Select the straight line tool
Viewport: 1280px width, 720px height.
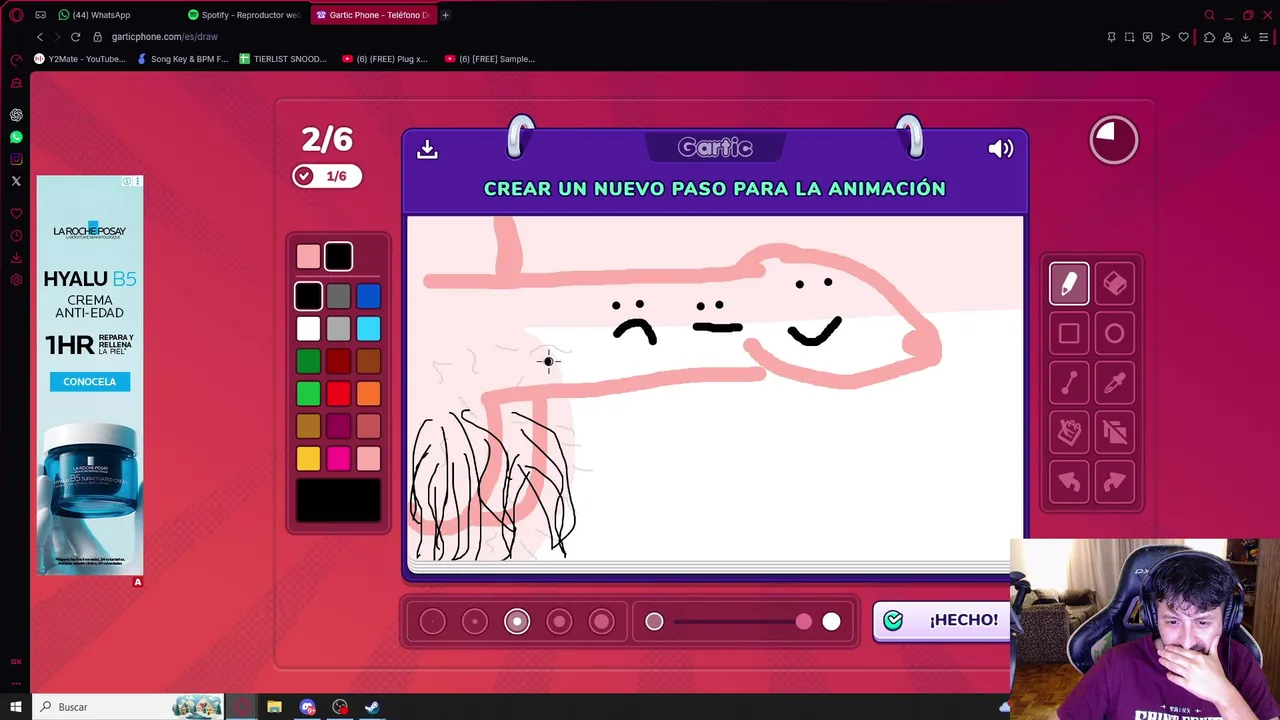click(1069, 383)
